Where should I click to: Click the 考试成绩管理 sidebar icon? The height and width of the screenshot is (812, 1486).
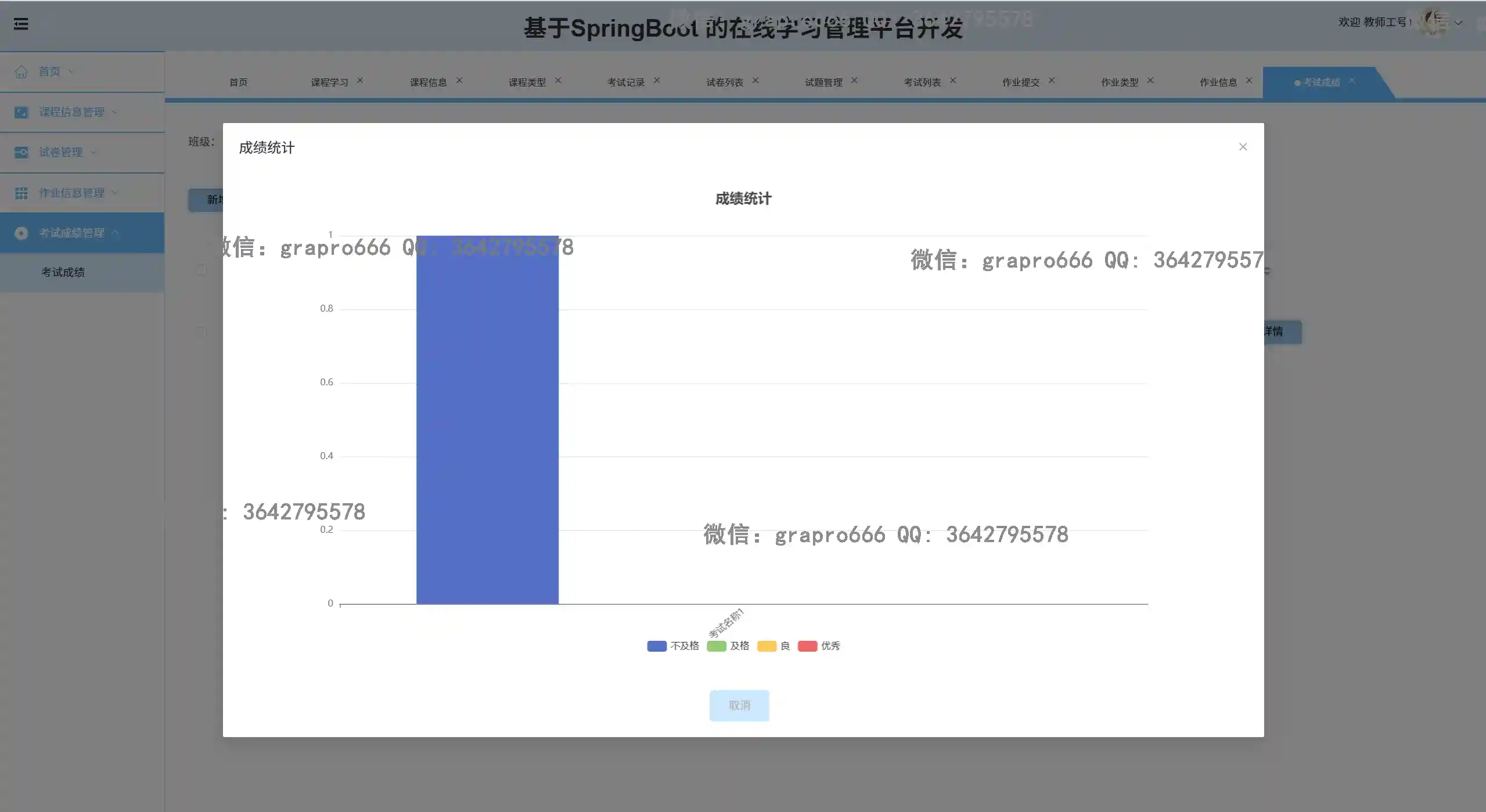21,233
